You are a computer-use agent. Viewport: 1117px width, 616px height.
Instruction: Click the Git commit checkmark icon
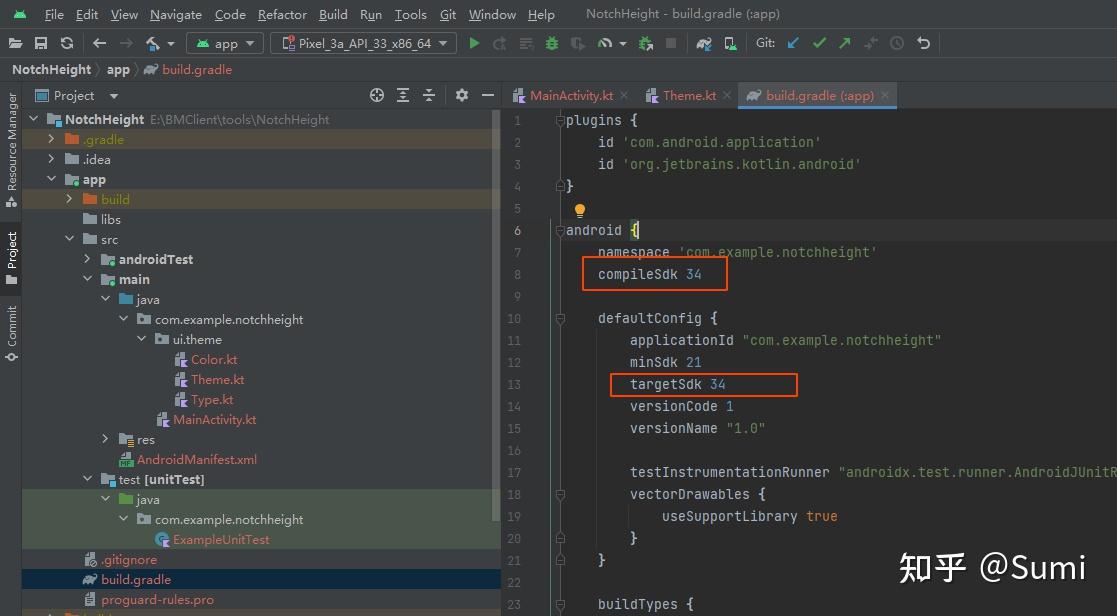tap(819, 43)
